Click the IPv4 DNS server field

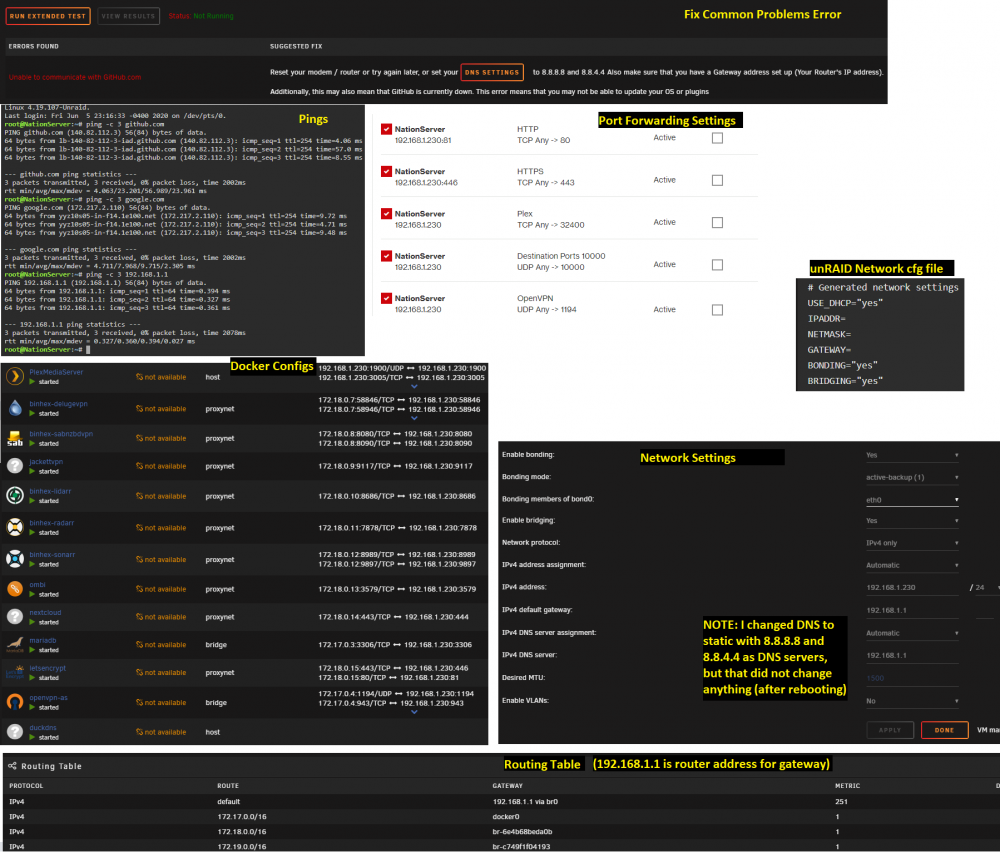pyautogui.click(x=912, y=656)
